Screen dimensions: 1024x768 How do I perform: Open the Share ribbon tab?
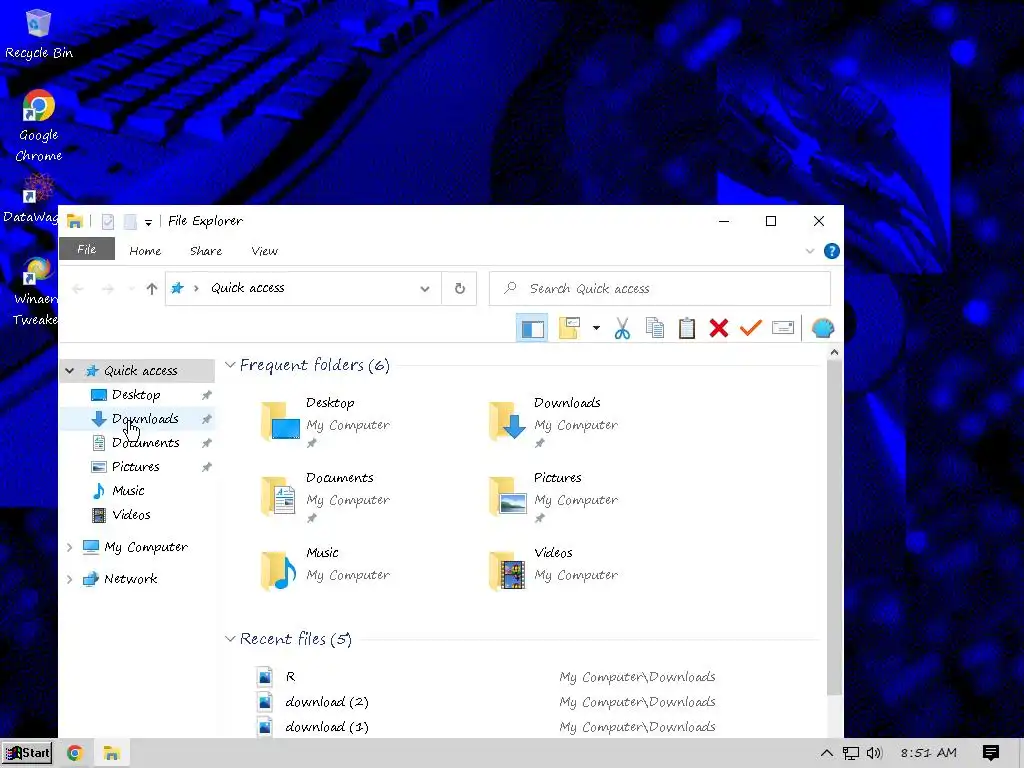tap(206, 251)
